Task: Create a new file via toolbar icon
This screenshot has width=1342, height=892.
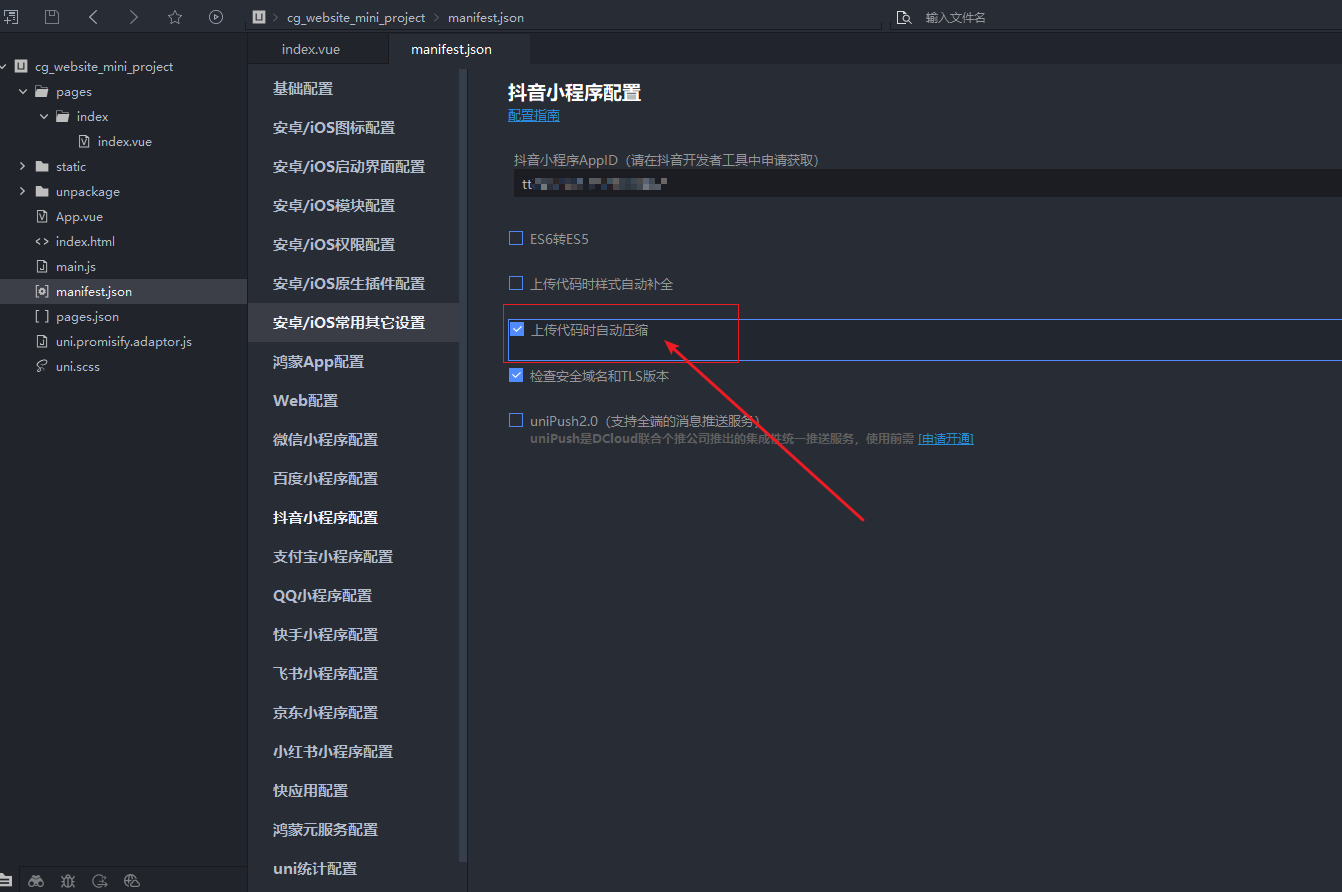Action: [12, 16]
